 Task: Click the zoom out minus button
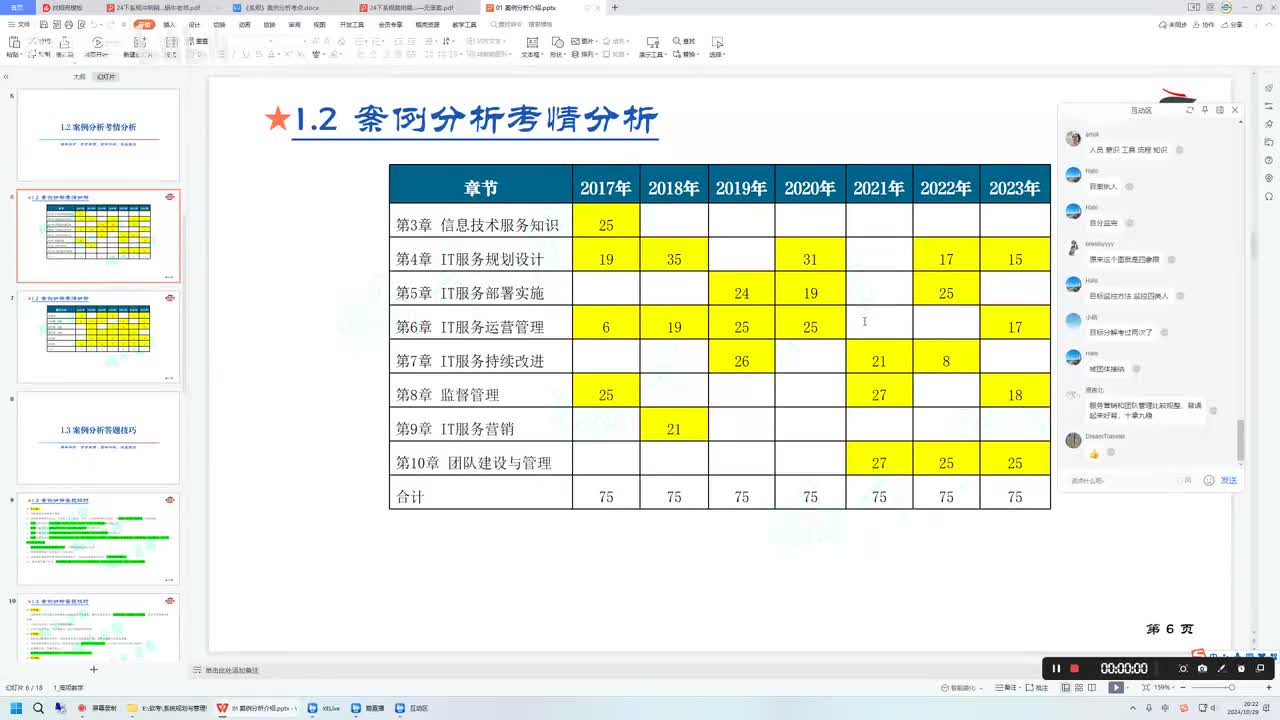pos(1182,688)
